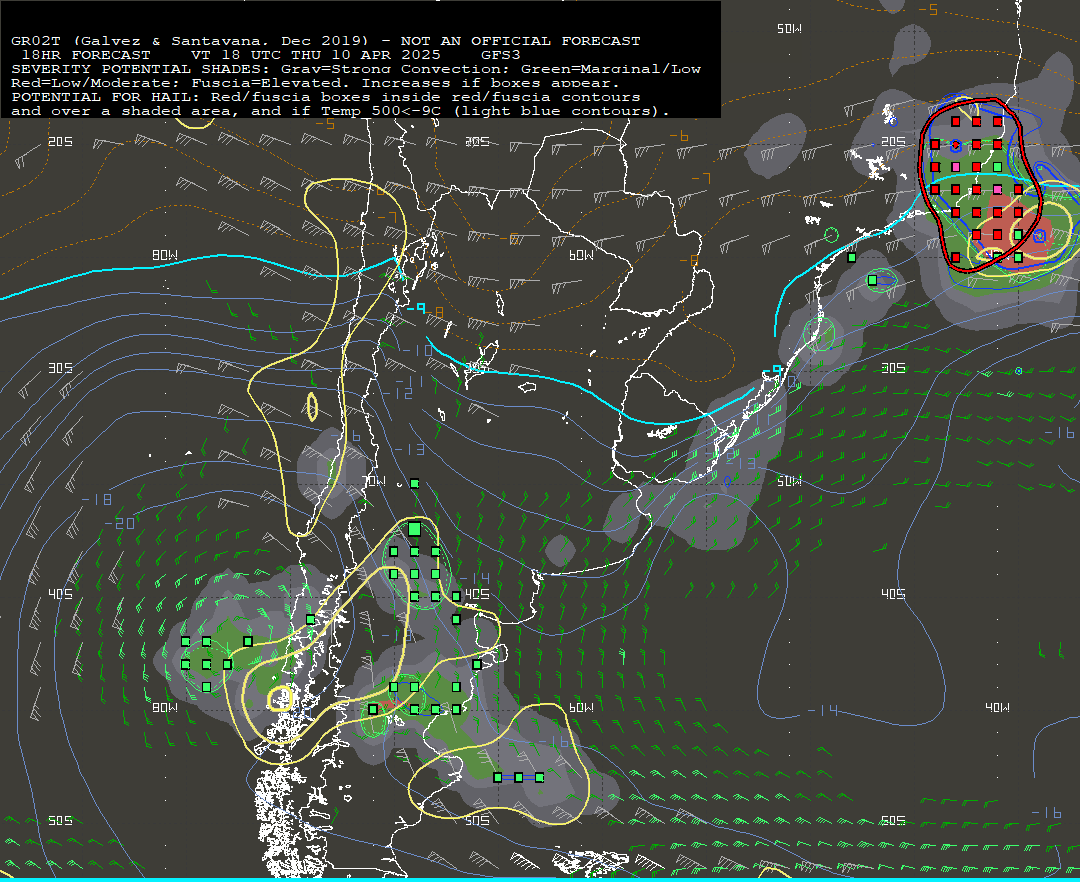Click the '-12' contour label
Image resolution: width=1080 pixels, height=882 pixels.
(x=397, y=394)
